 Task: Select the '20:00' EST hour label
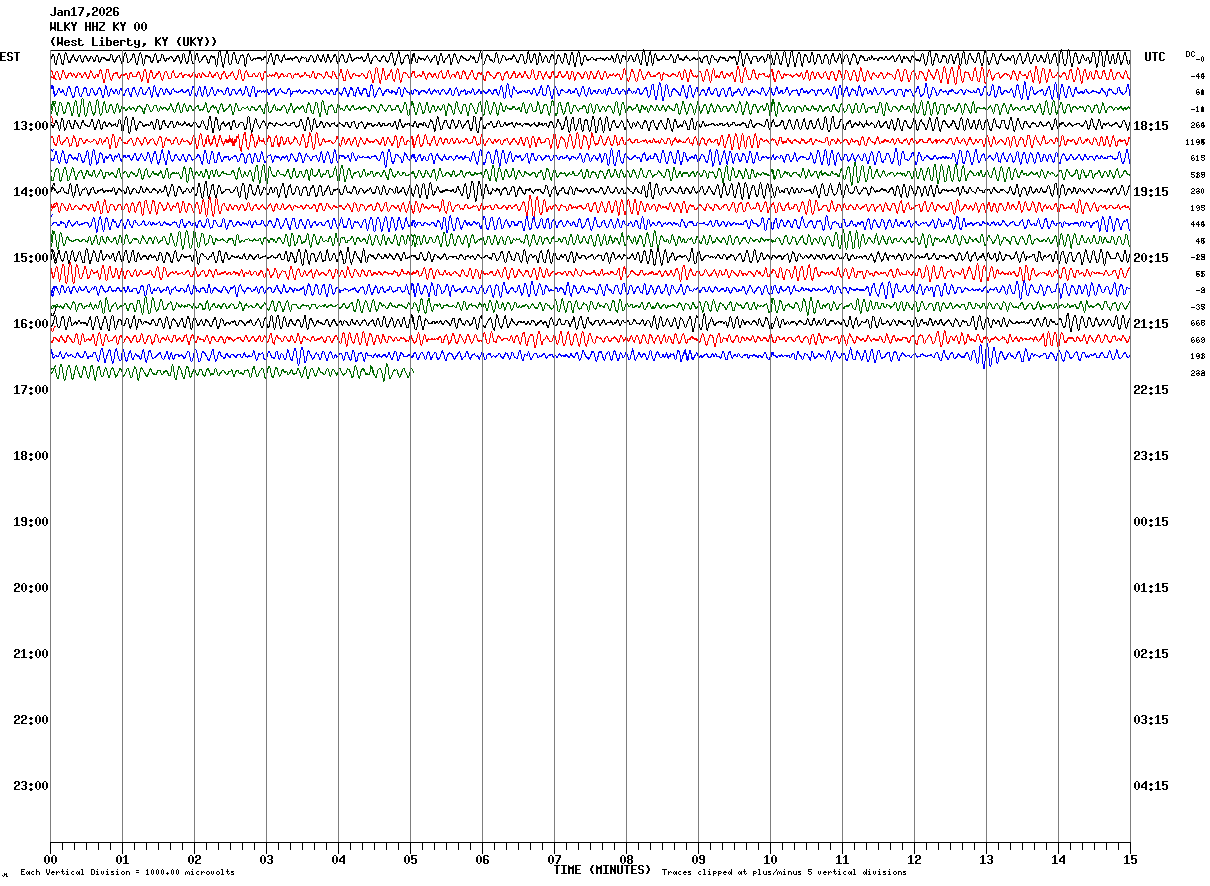point(31,588)
